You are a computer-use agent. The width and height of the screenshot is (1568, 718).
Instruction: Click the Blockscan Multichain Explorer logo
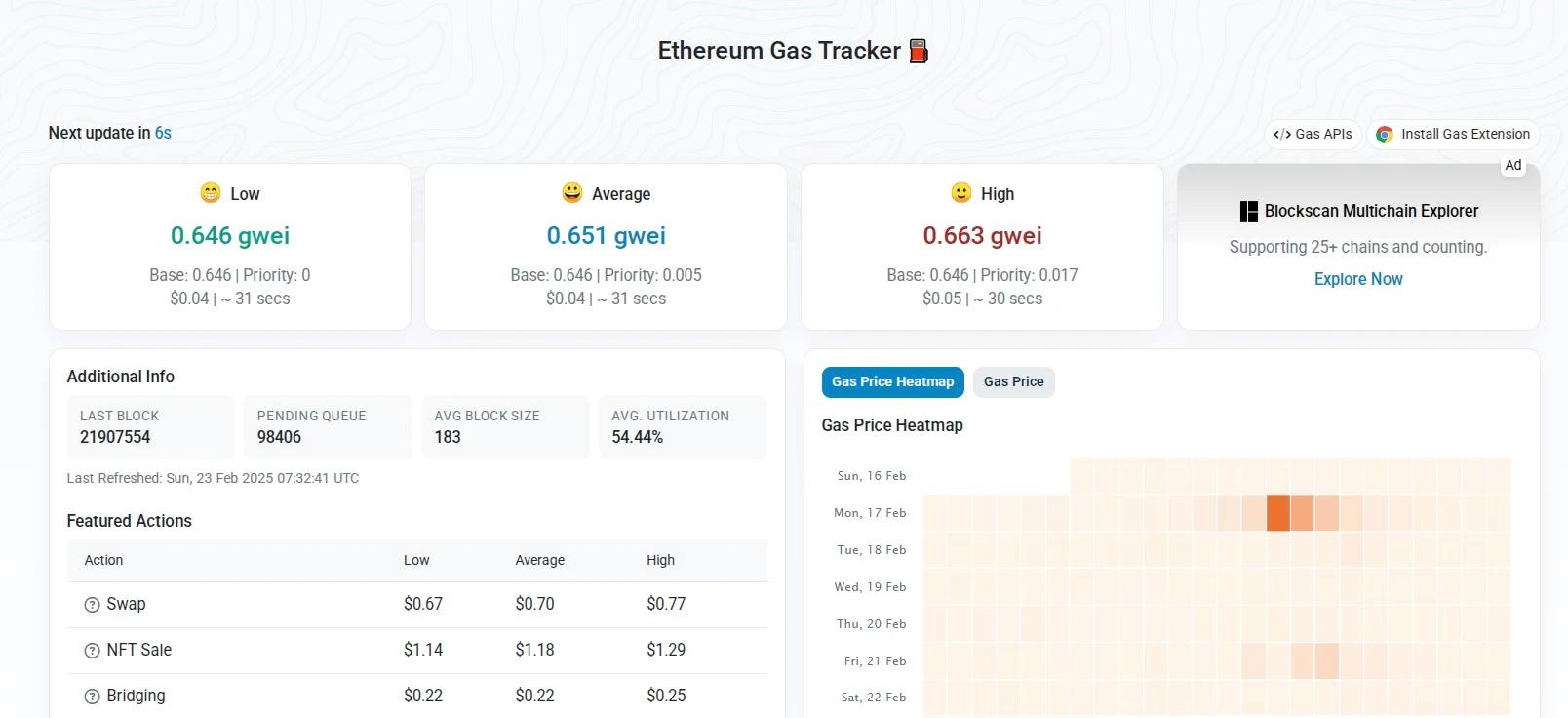pyautogui.click(x=1248, y=210)
